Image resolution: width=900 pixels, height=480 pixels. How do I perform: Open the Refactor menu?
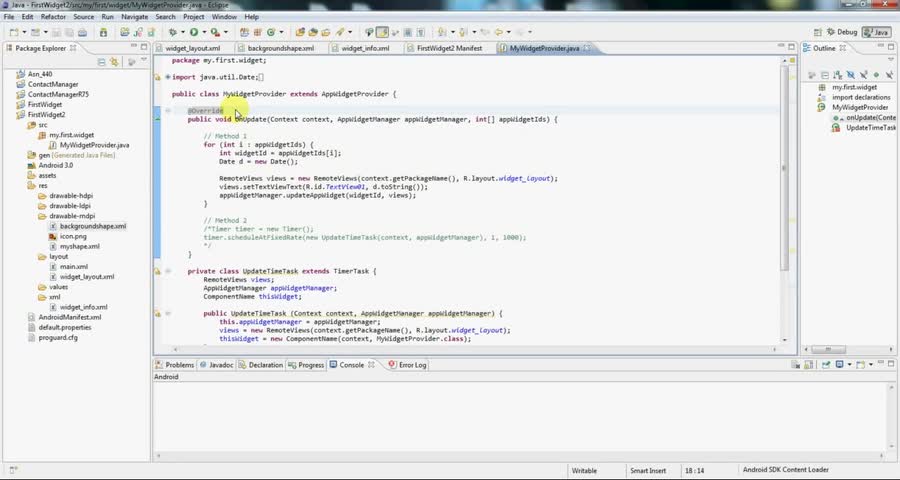(53, 17)
